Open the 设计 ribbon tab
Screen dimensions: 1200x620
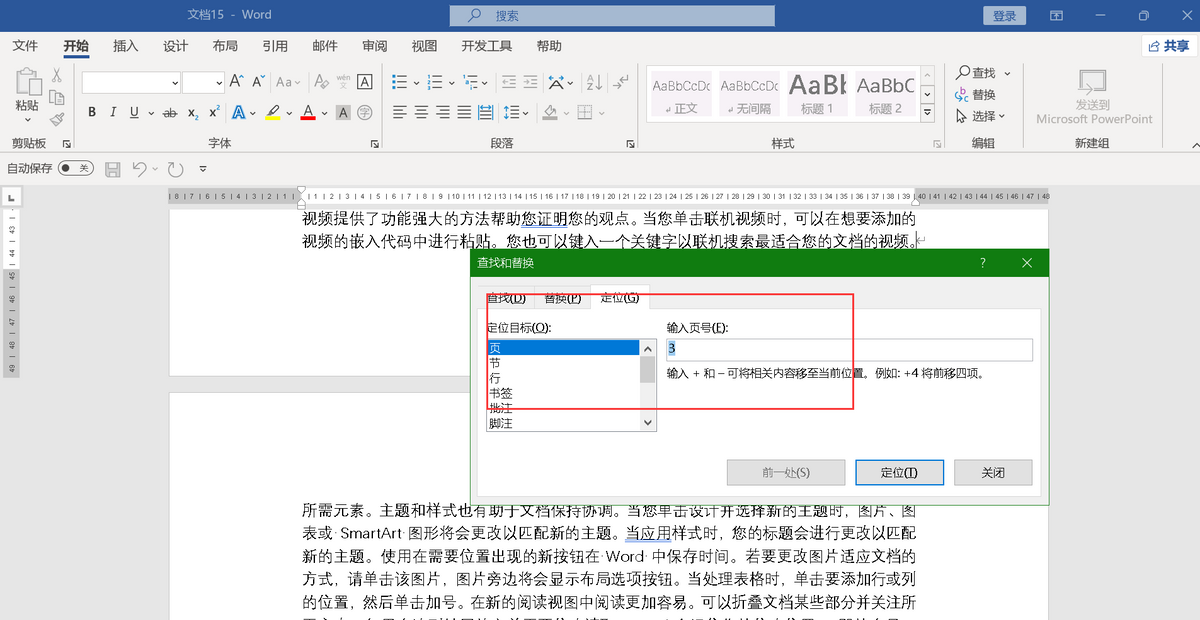176,46
